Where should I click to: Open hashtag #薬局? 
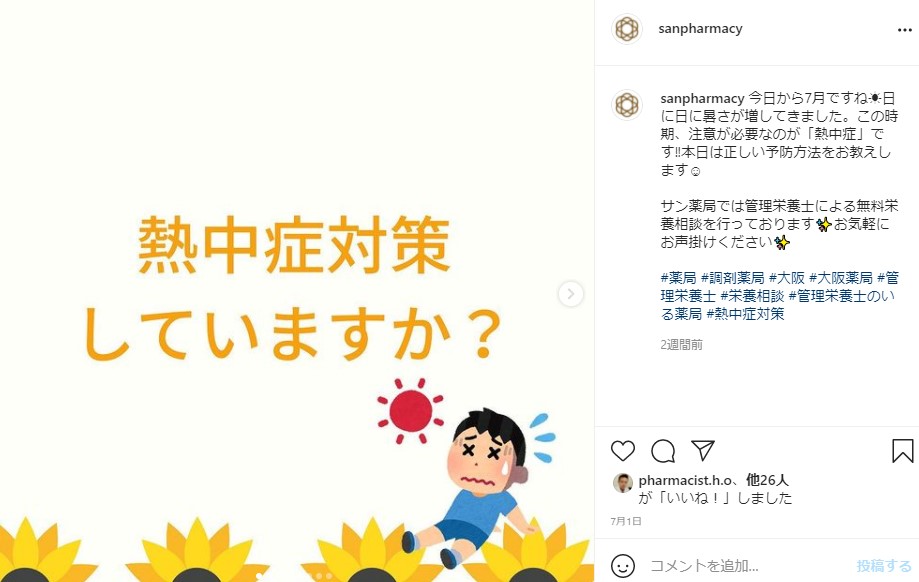point(678,277)
